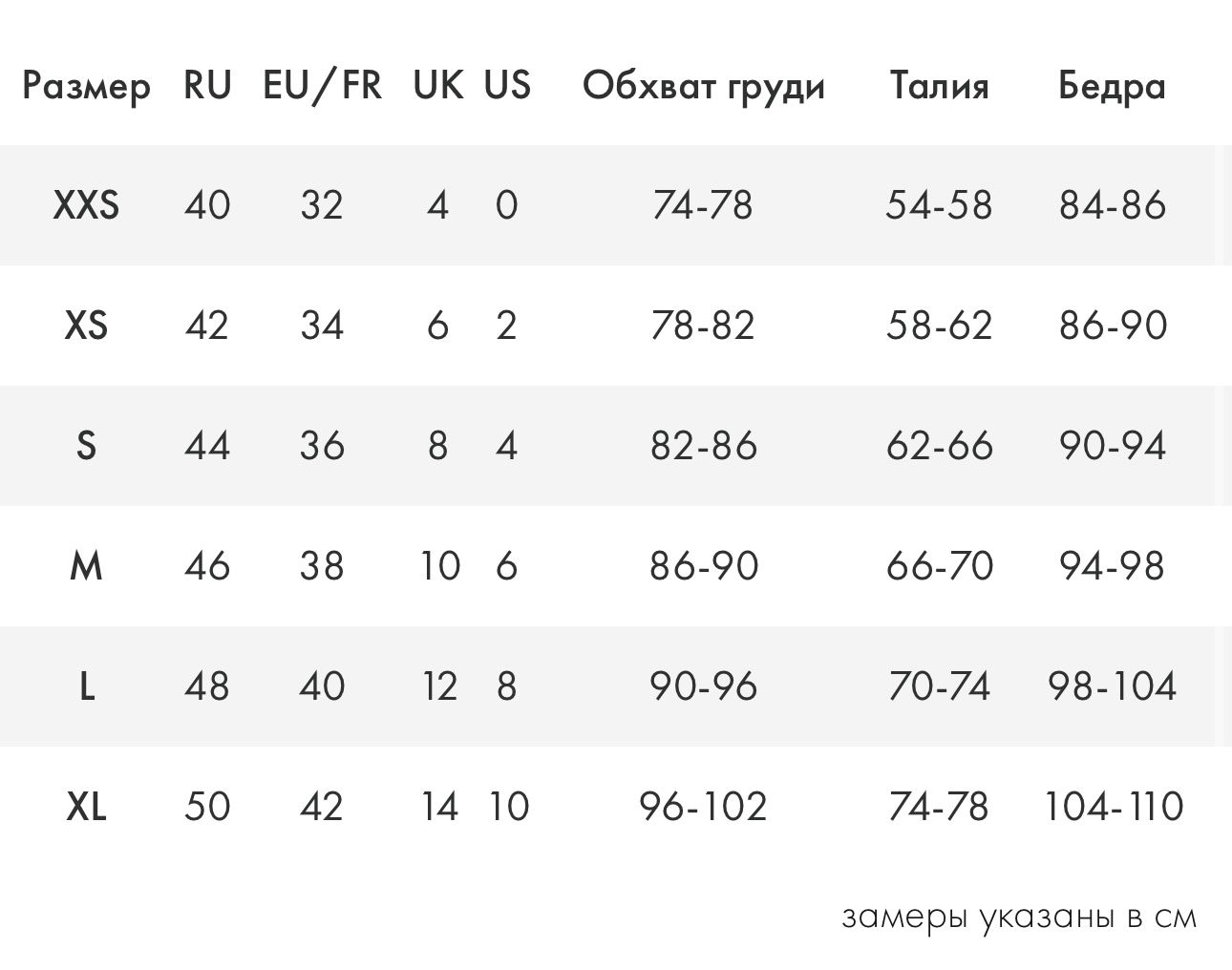Click waist value 62-66 in S row
The width and height of the screenshot is (1232, 970).
click(x=940, y=446)
